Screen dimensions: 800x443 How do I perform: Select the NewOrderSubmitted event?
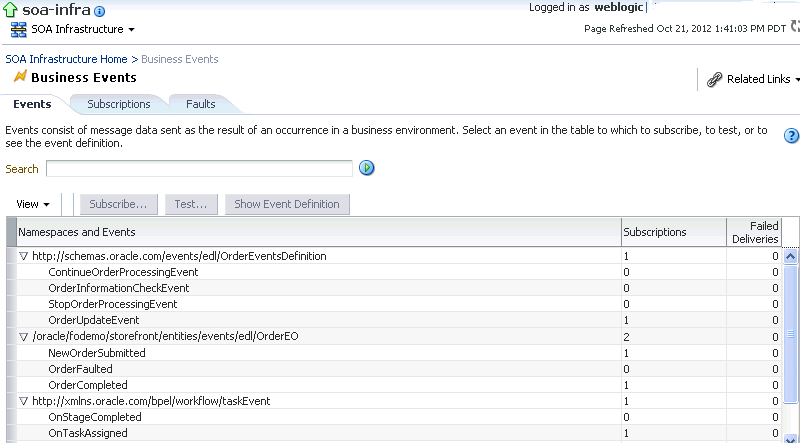tap(97, 353)
